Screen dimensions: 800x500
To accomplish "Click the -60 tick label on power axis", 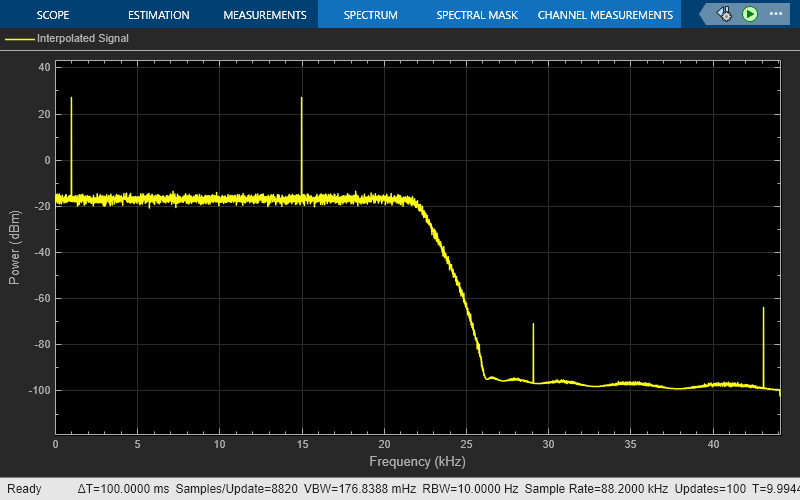I will pos(42,298).
